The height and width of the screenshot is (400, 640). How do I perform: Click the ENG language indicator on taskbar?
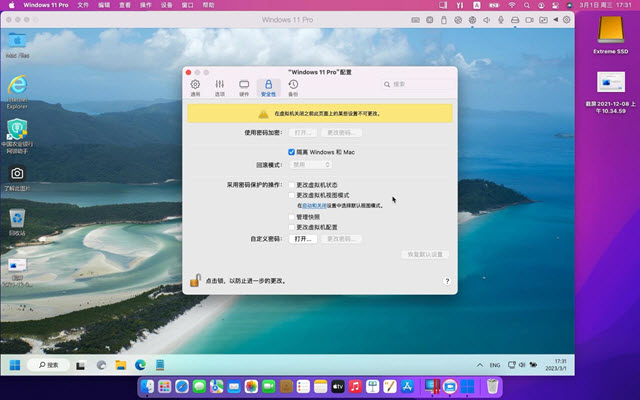(495, 365)
